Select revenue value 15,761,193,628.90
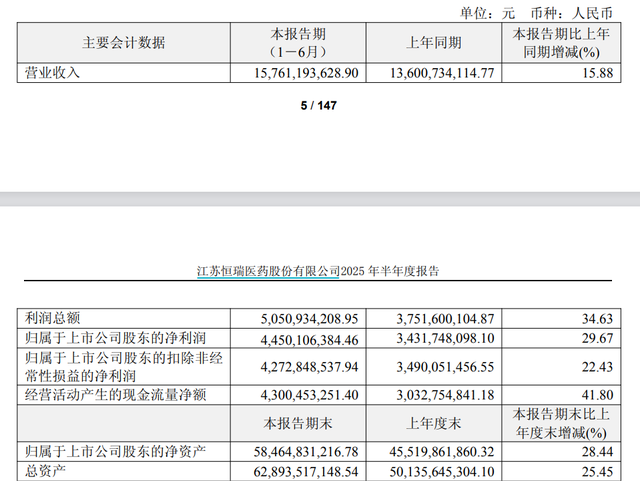 306,73
